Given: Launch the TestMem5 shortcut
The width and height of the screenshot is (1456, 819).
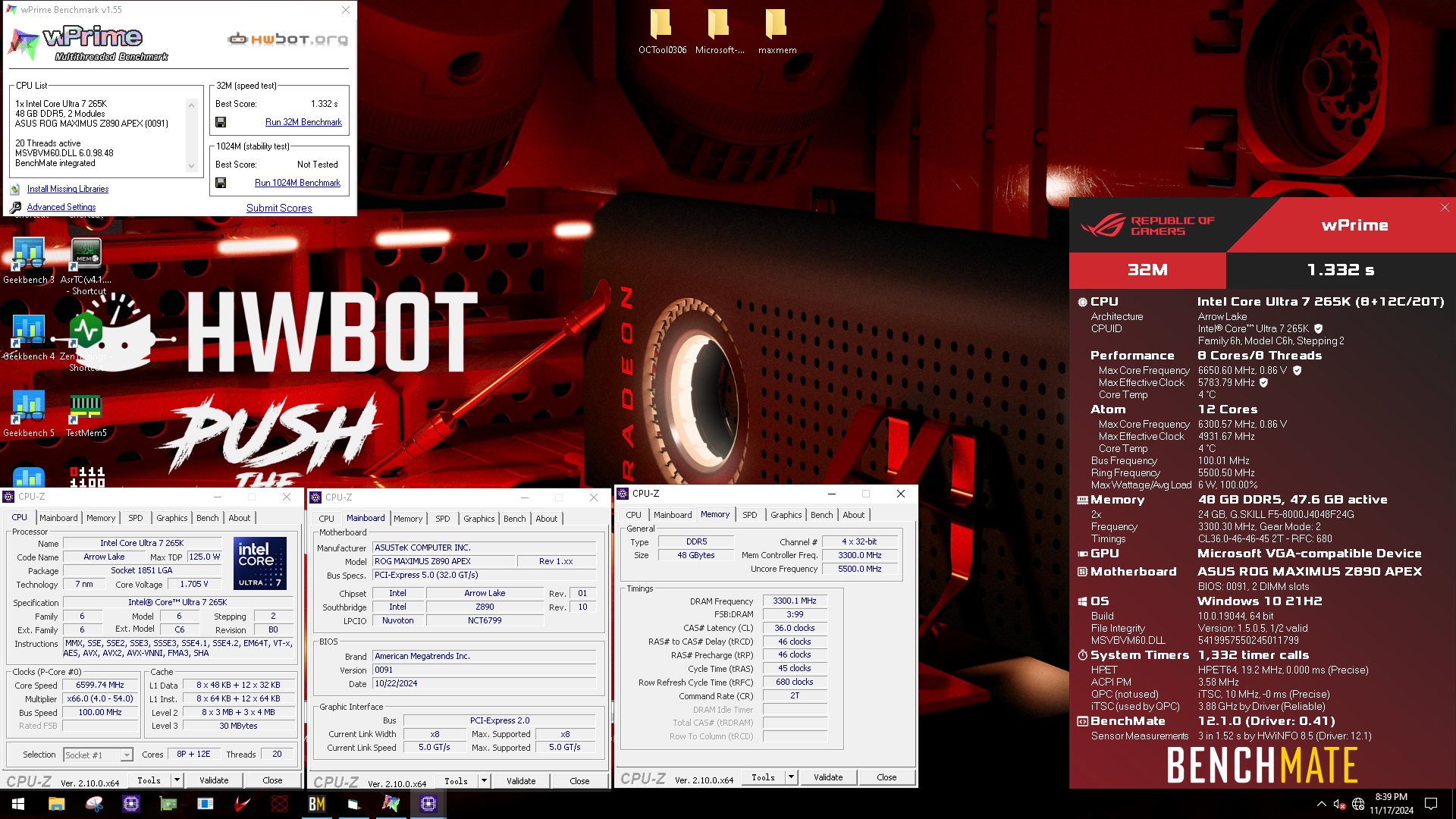Looking at the screenshot, I should 86,413.
